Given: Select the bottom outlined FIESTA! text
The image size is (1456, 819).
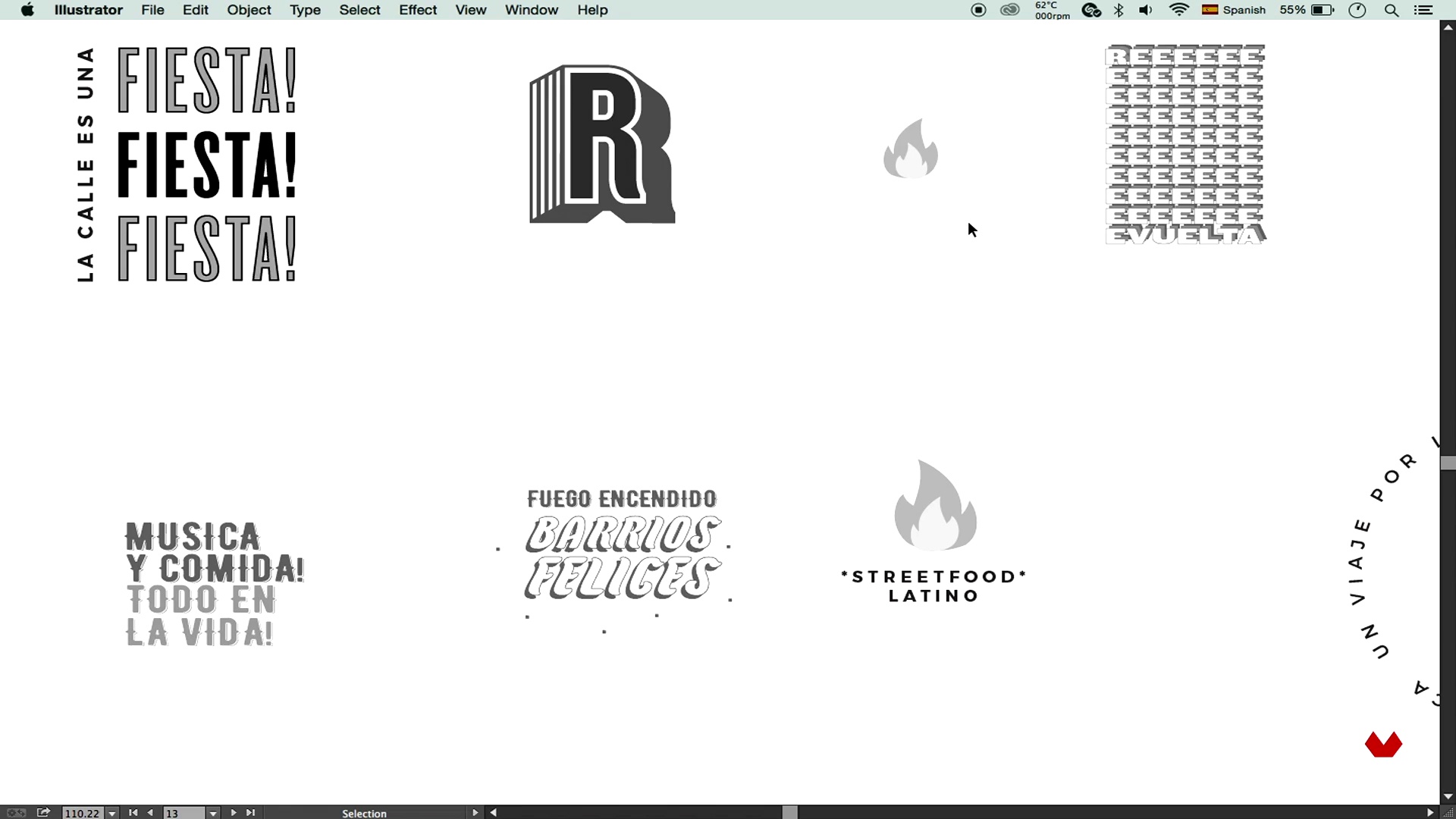Looking at the screenshot, I should [x=206, y=249].
